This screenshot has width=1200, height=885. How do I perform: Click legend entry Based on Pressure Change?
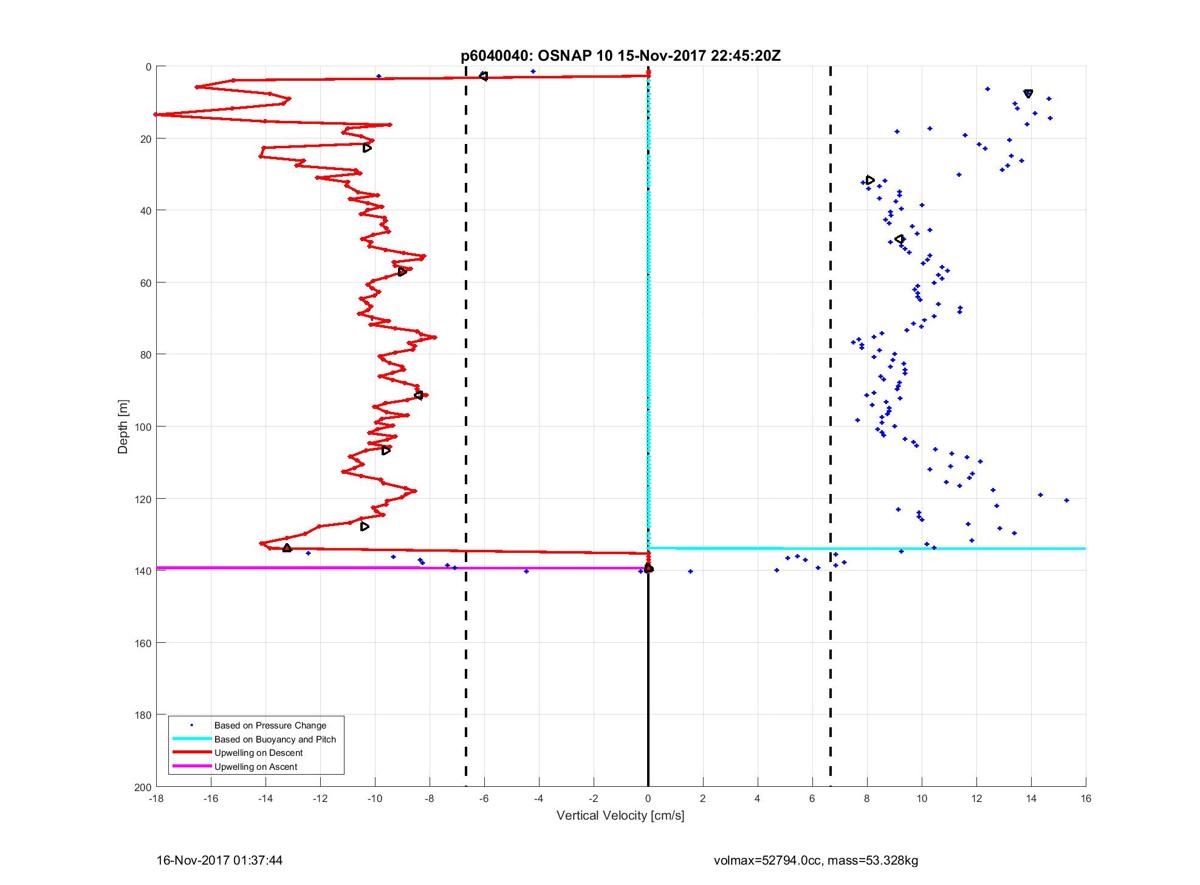tap(270, 725)
